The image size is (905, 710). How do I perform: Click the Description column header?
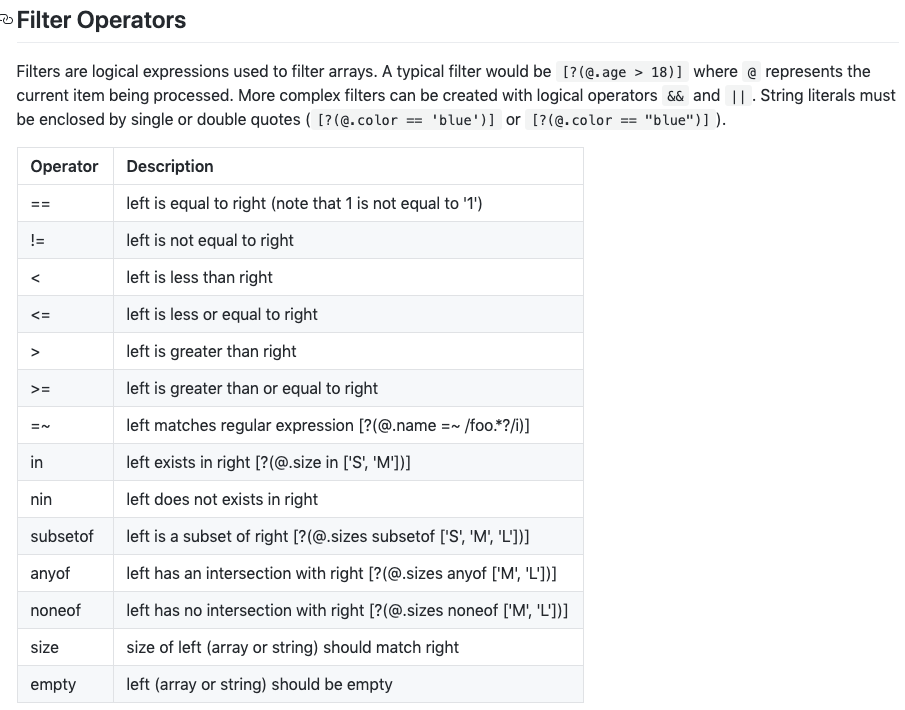click(170, 166)
